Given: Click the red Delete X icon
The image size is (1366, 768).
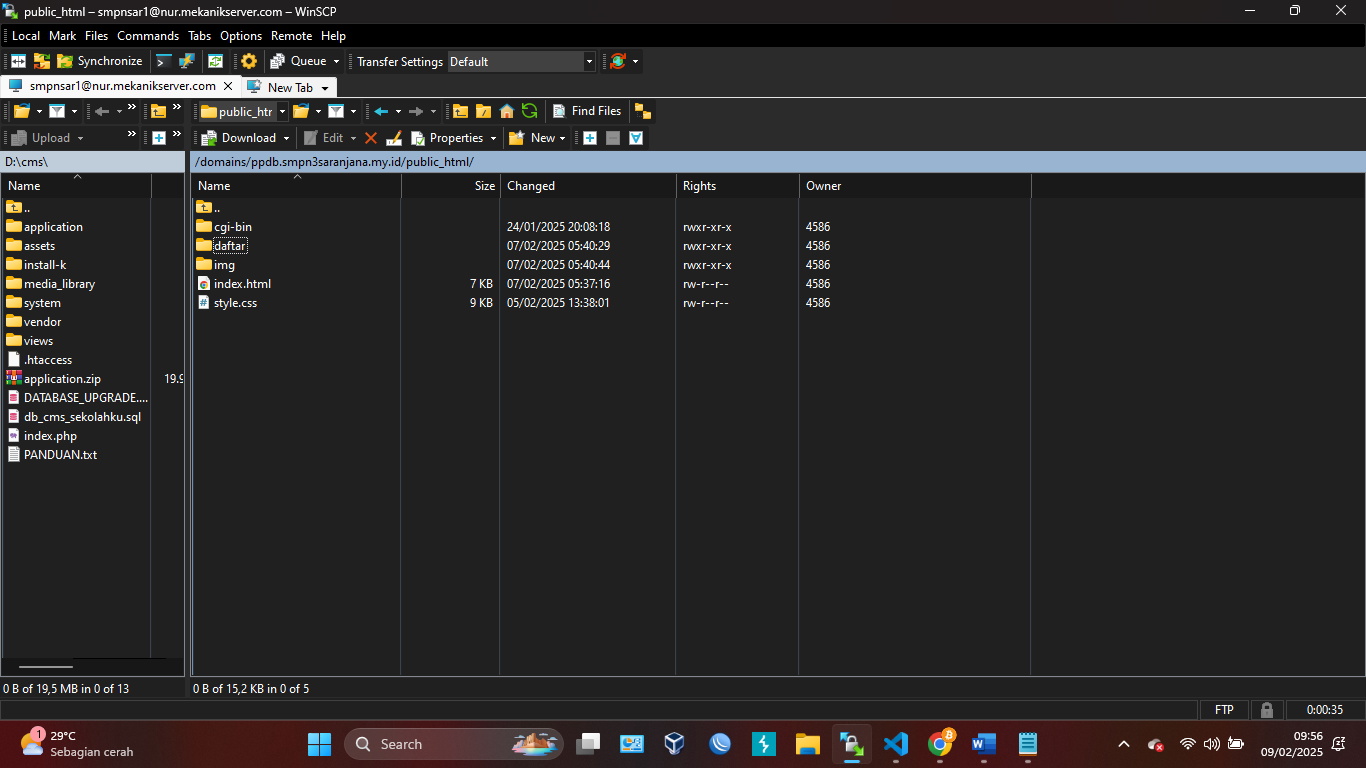Looking at the screenshot, I should click(x=371, y=138).
